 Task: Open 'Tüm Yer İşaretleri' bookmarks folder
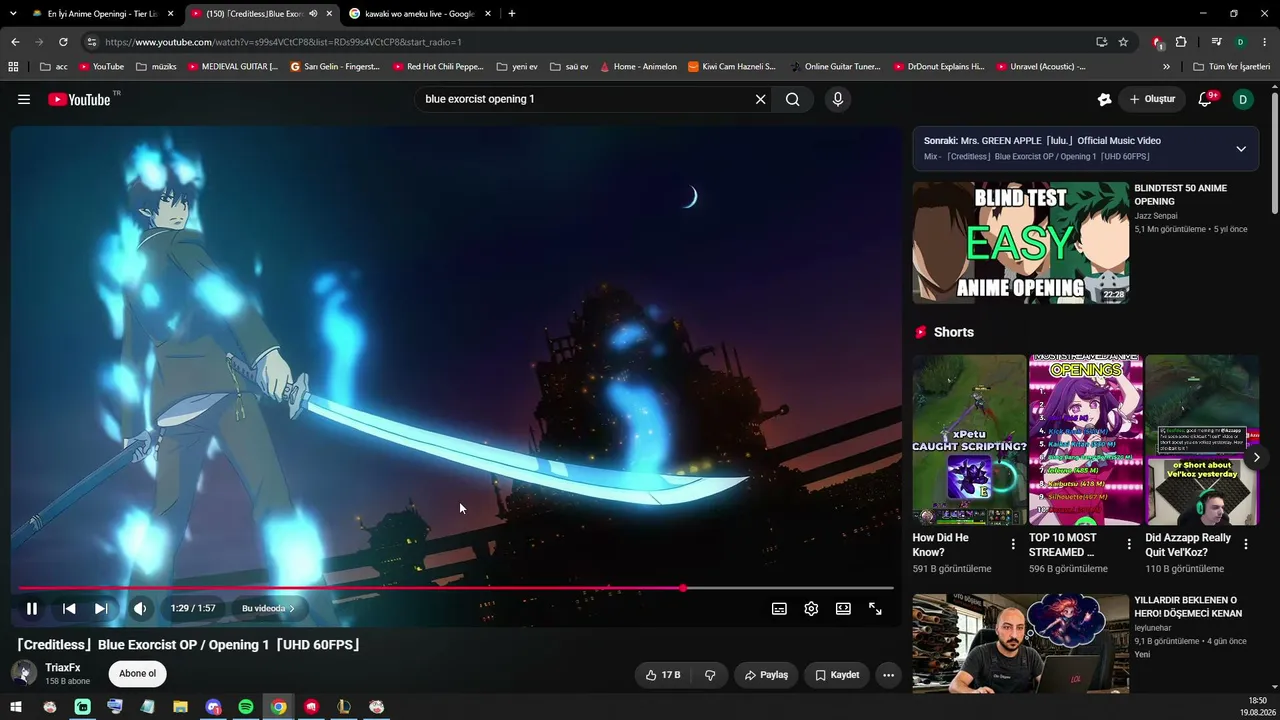point(1231,67)
